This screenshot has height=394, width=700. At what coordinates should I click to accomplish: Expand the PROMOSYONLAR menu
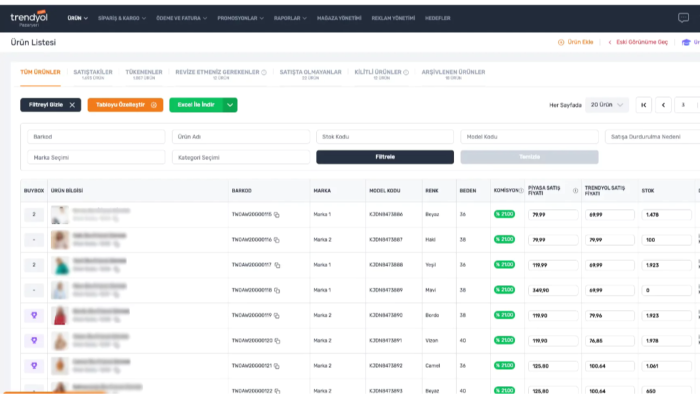[x=240, y=18]
